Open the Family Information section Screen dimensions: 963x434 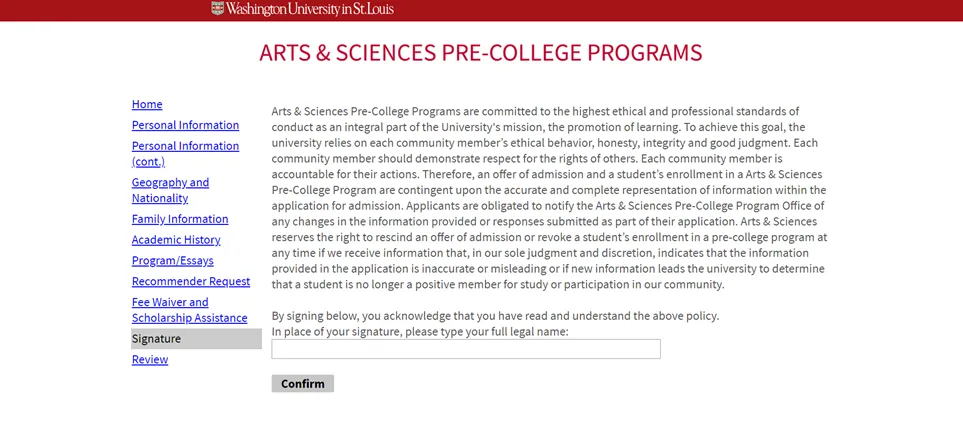[180, 219]
